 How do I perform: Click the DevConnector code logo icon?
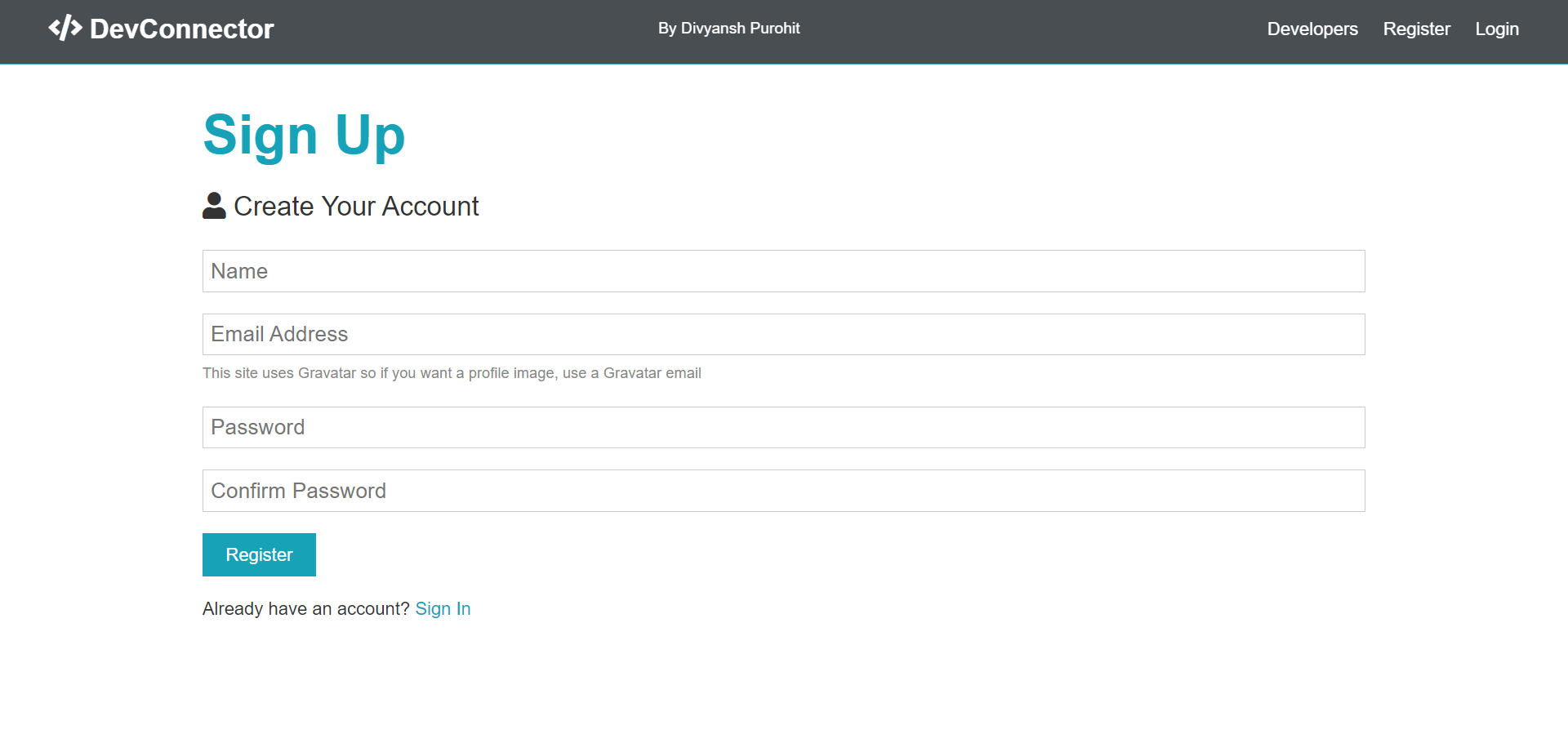pos(65,29)
